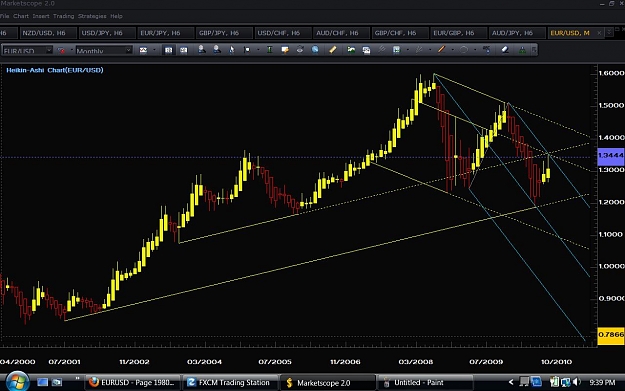Switch to GBP/CHF, H6 chart tab

[x=399, y=33]
